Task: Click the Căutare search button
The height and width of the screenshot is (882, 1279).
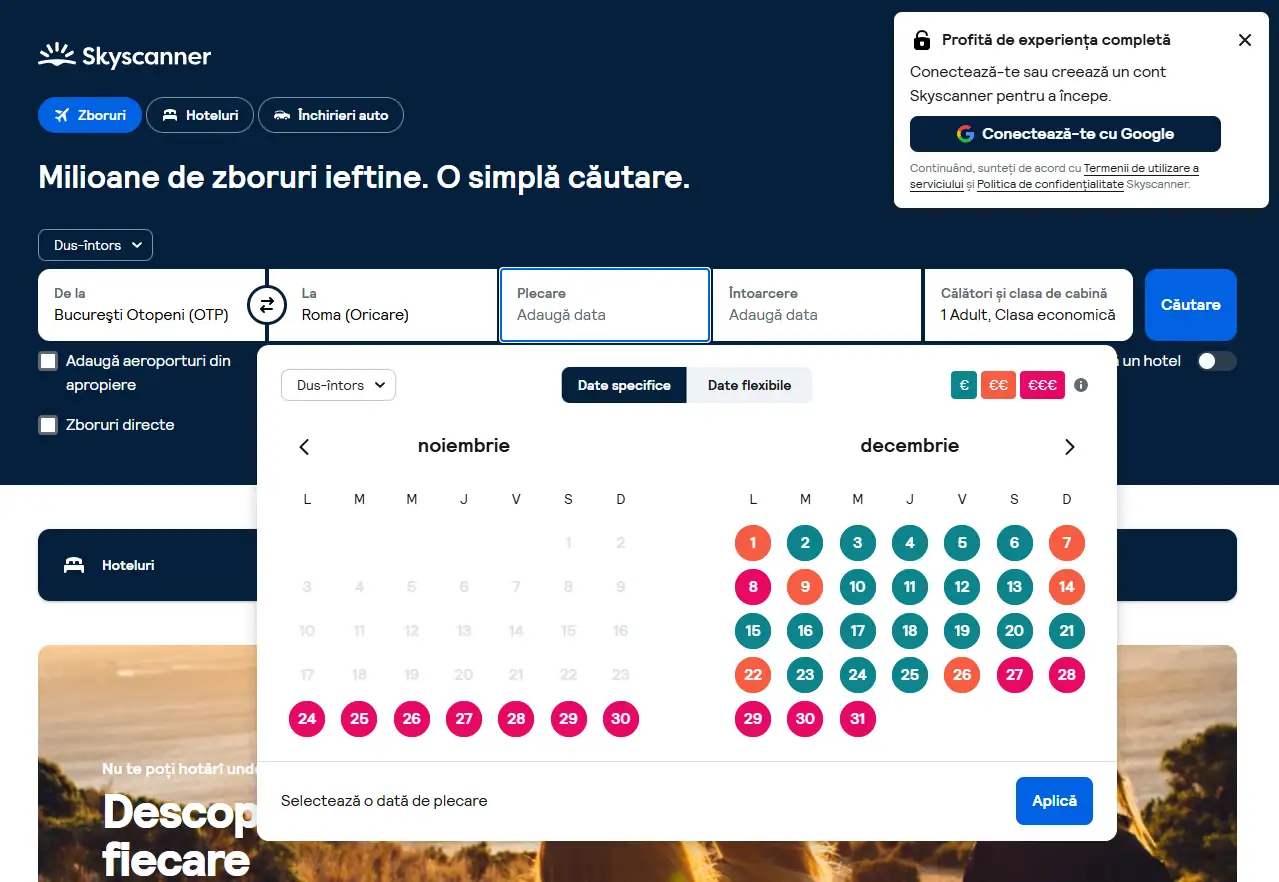Action: tap(1191, 305)
